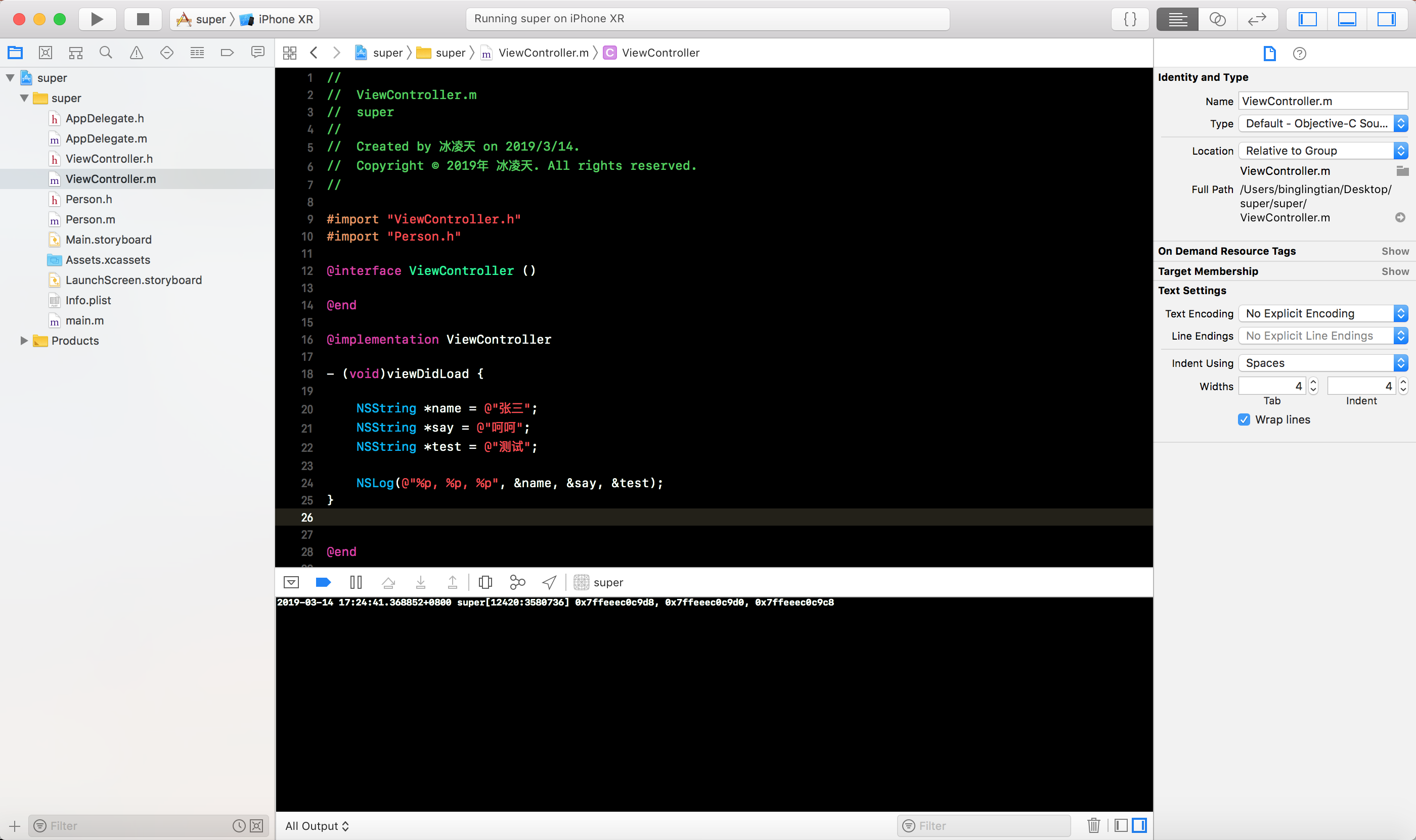Viewport: 1416px width, 840px height.
Task: Open the All Output popup menu
Action: (317, 825)
